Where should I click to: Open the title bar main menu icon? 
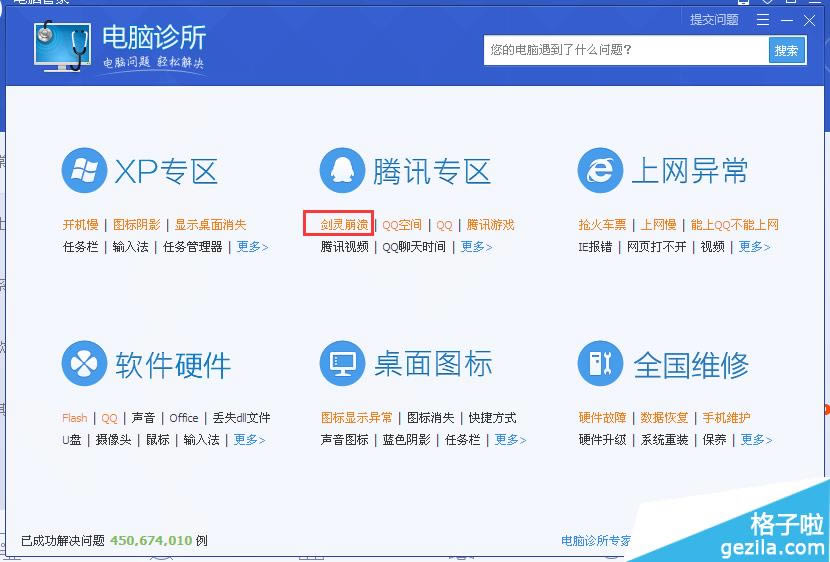764,20
